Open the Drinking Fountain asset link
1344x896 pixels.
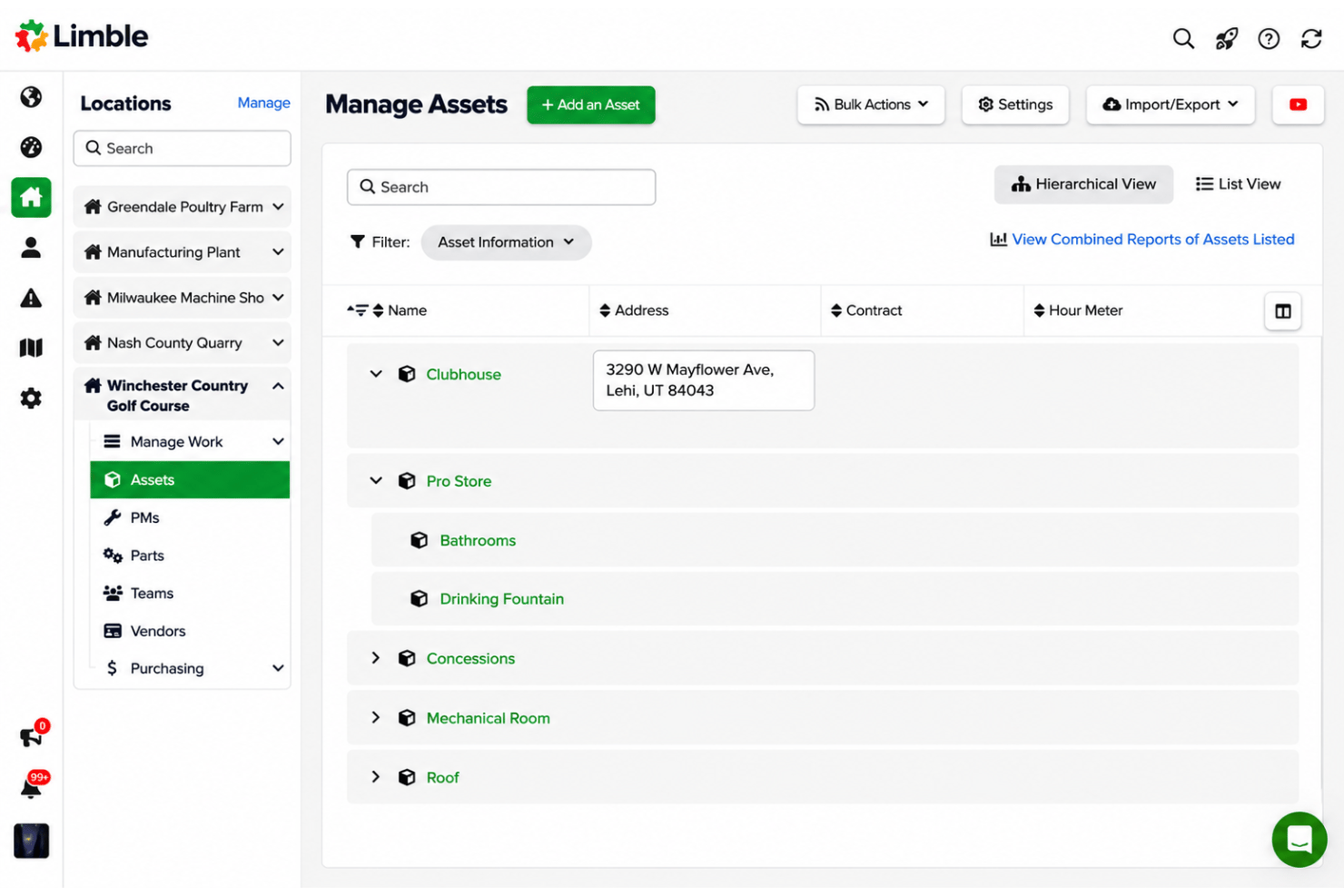pyautogui.click(x=501, y=599)
